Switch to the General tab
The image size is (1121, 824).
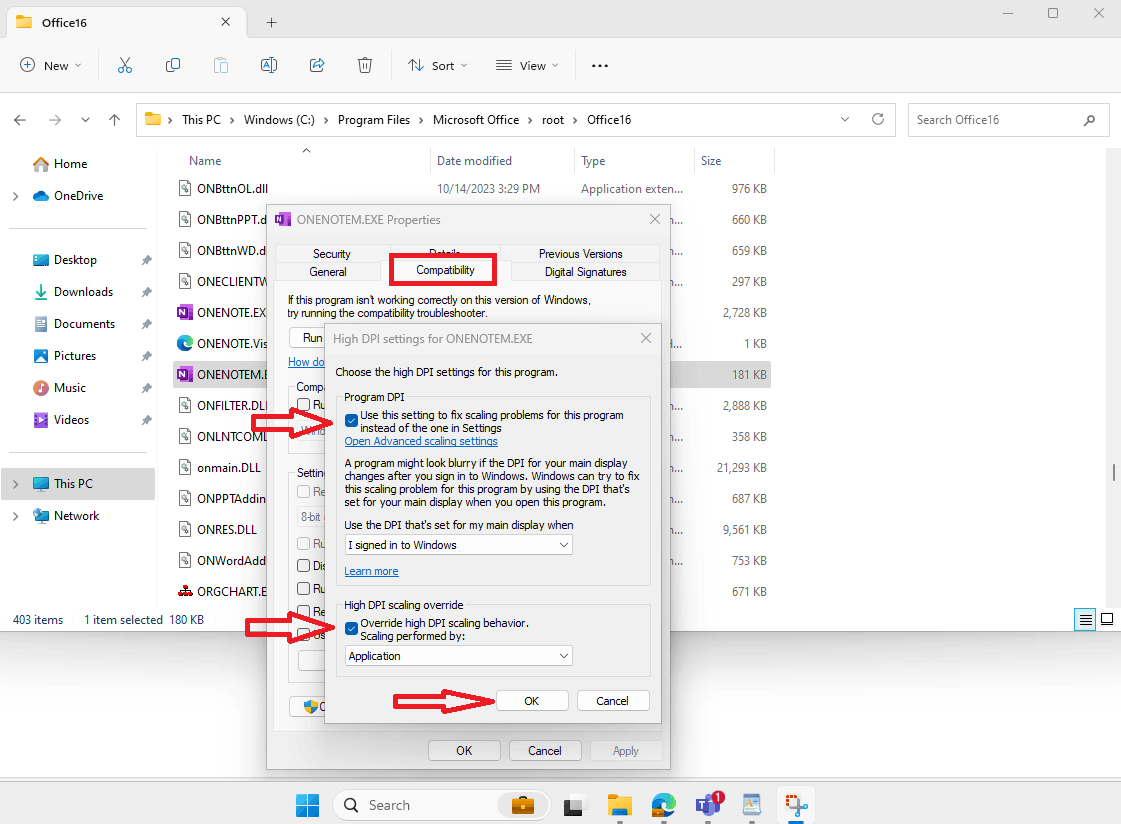[x=328, y=272]
